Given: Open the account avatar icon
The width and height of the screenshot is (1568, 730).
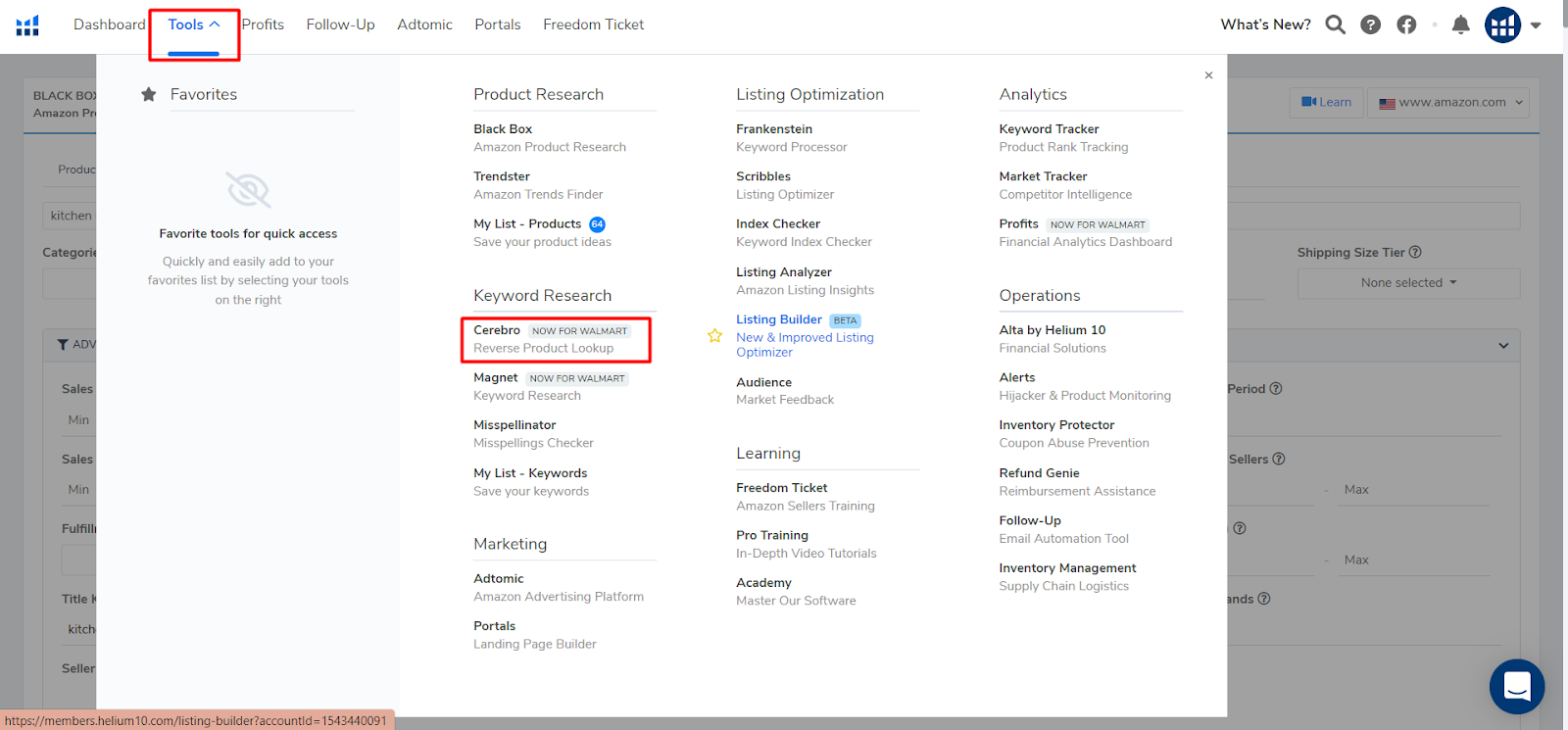Looking at the screenshot, I should pyautogui.click(x=1502, y=24).
